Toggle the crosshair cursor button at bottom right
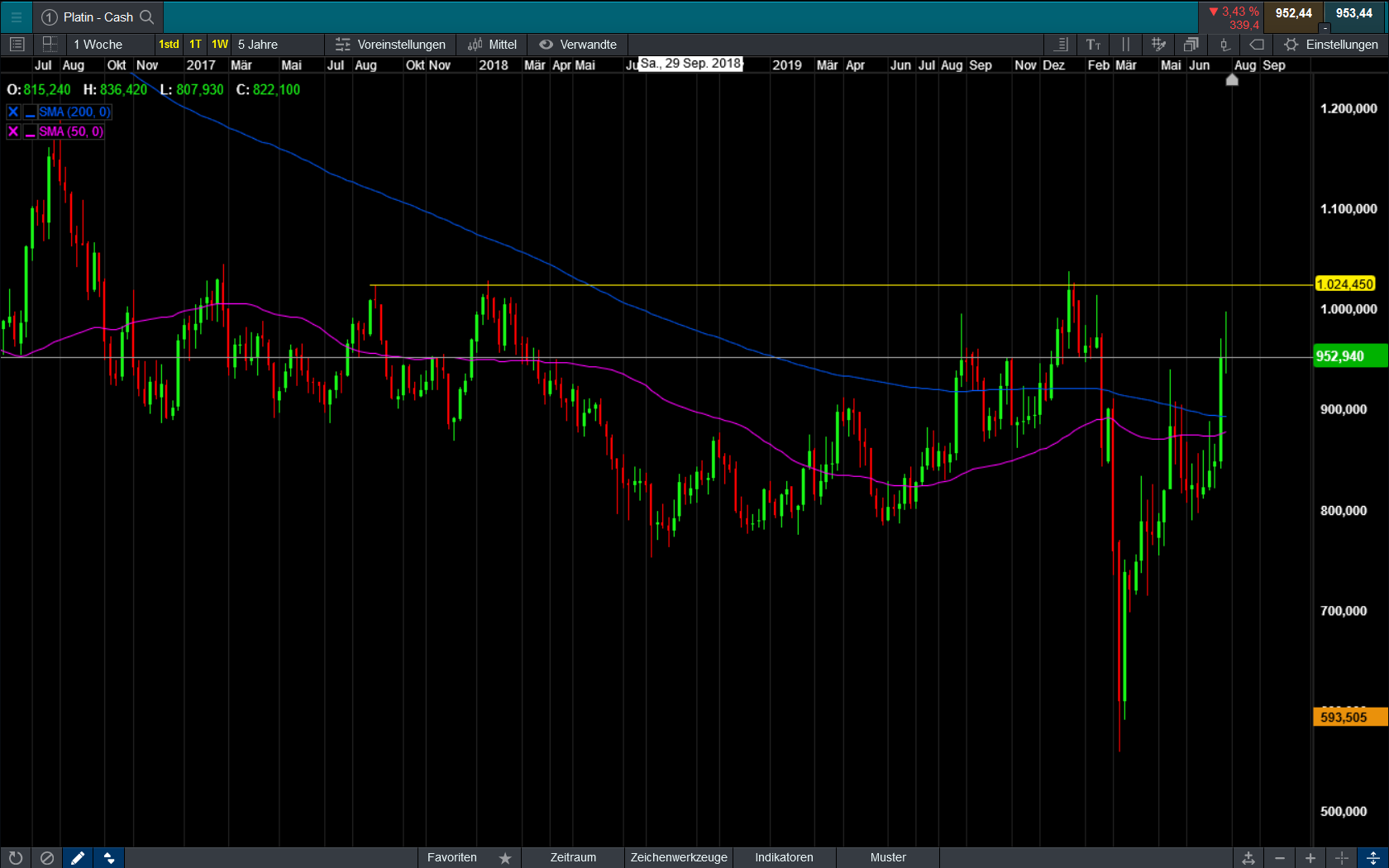 [1342, 858]
